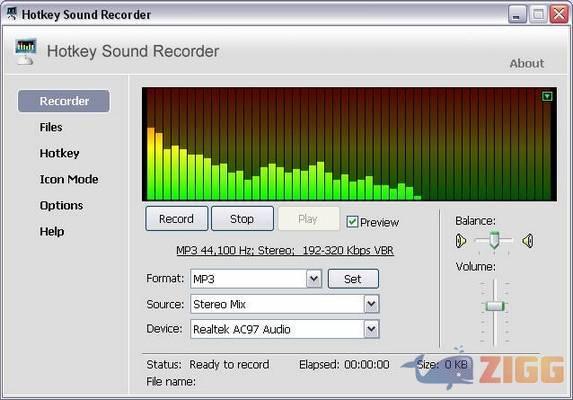Click the Balance slider thumb

[x=494, y=240]
